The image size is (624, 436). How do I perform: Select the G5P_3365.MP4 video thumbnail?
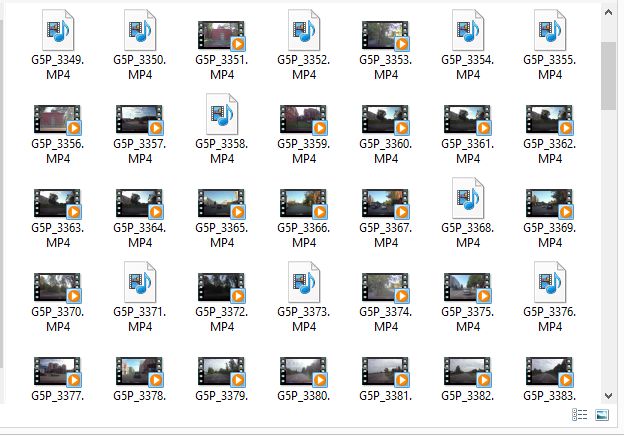221,204
